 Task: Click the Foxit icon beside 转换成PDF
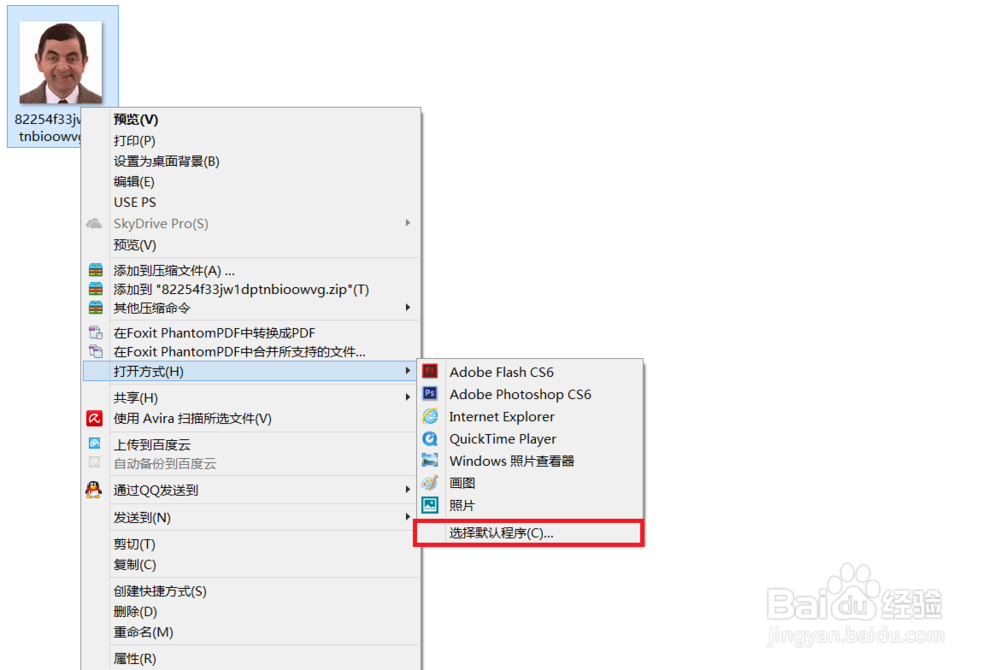(96, 332)
